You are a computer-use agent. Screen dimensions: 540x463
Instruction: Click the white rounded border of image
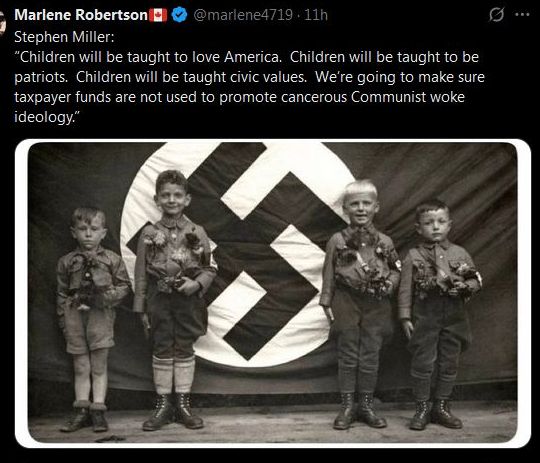(x=21, y=293)
